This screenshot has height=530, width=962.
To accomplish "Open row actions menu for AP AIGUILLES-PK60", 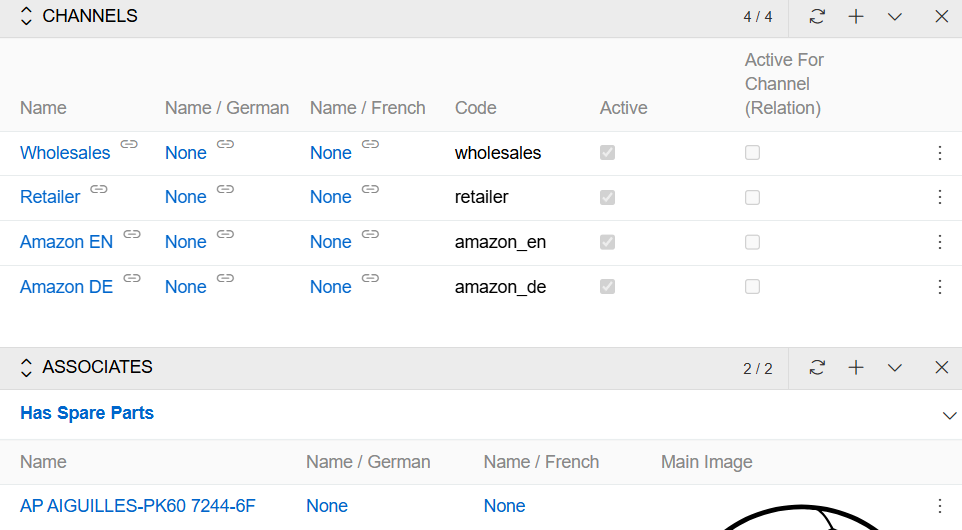I will click(940, 506).
